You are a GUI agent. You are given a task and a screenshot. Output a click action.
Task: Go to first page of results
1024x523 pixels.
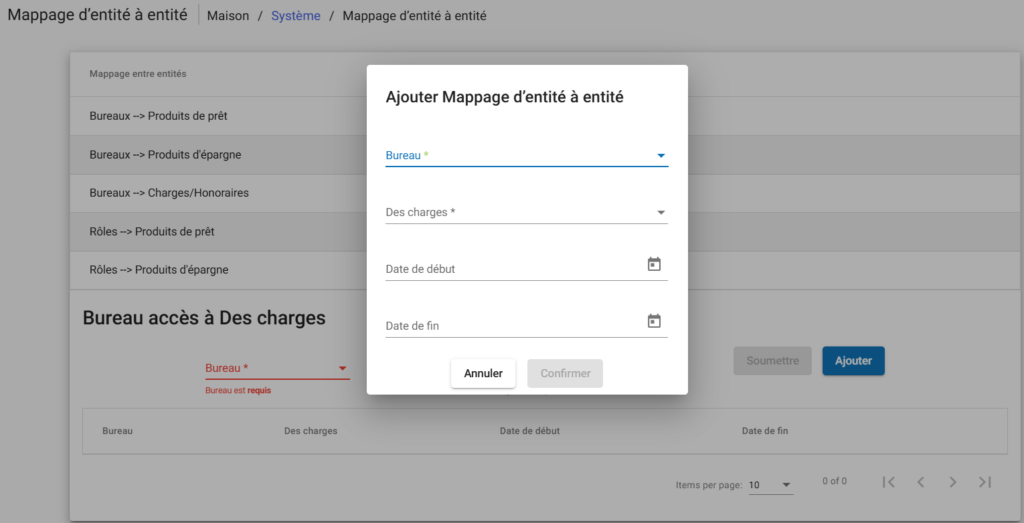(x=888, y=482)
